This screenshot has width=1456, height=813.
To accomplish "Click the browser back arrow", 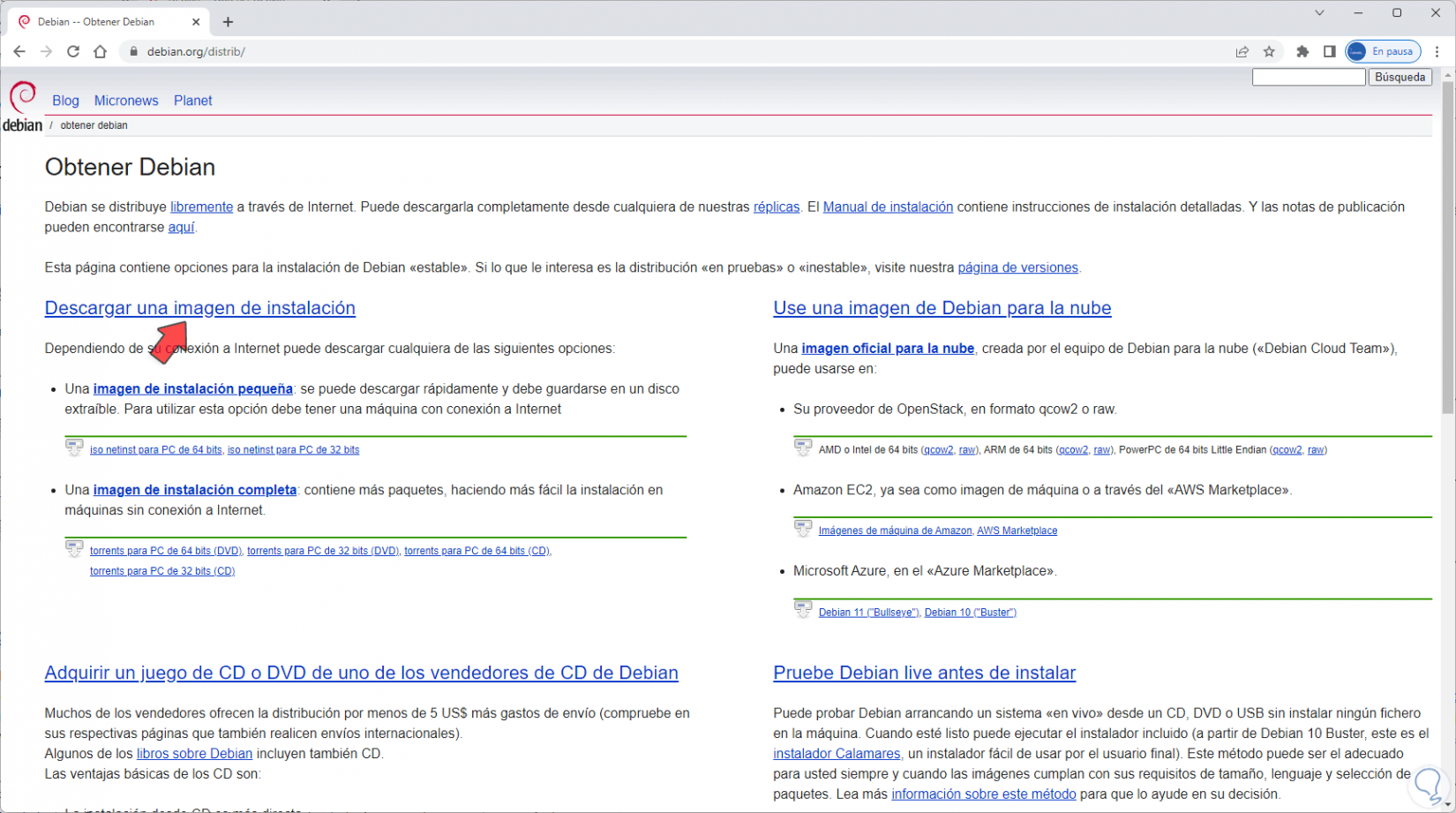I will [19, 51].
